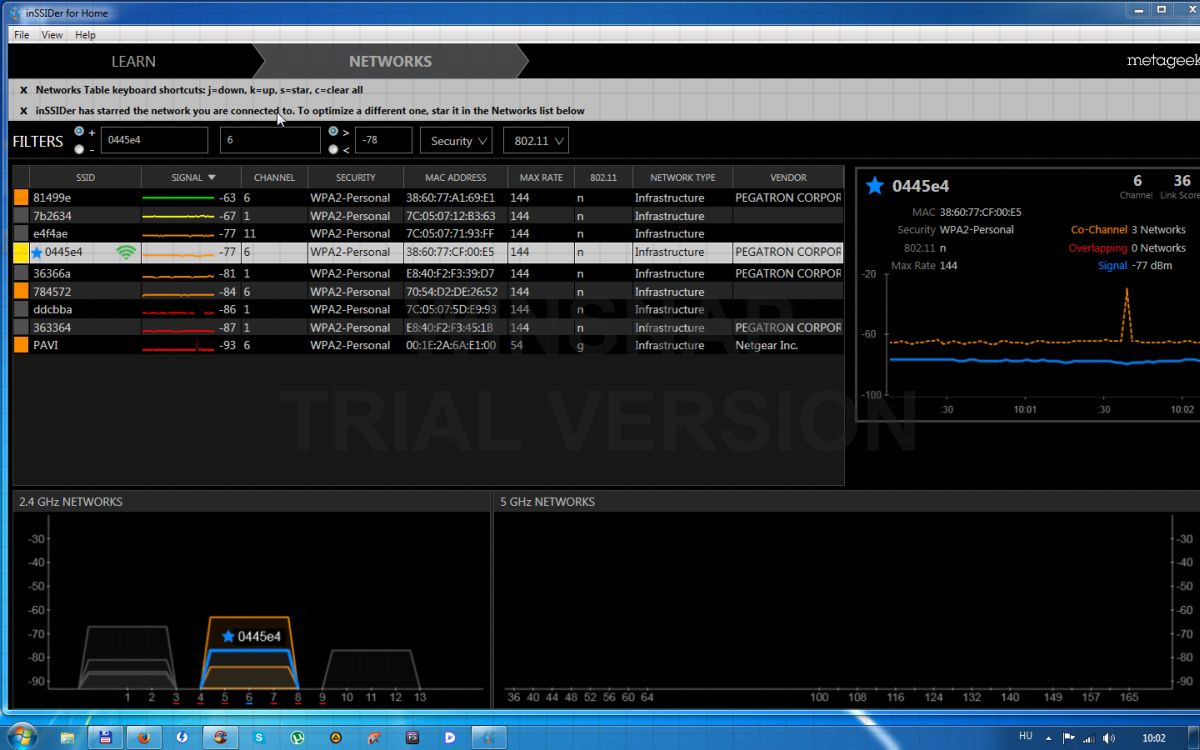Click the Action Center flag tray icon

(x=1069, y=738)
